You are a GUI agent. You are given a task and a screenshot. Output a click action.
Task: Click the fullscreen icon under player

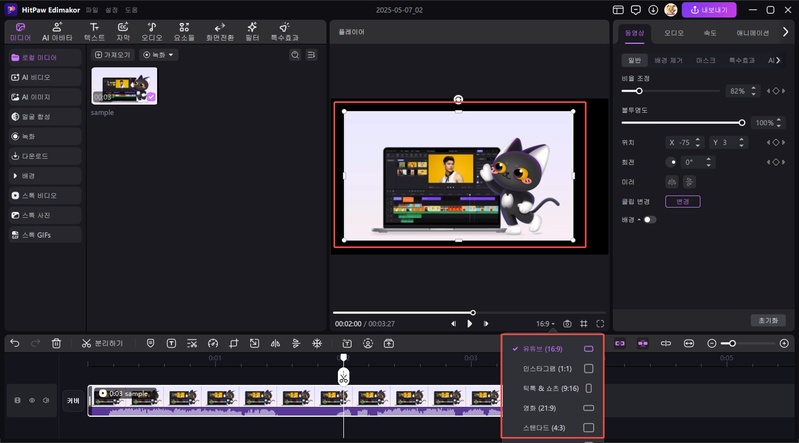pos(600,324)
